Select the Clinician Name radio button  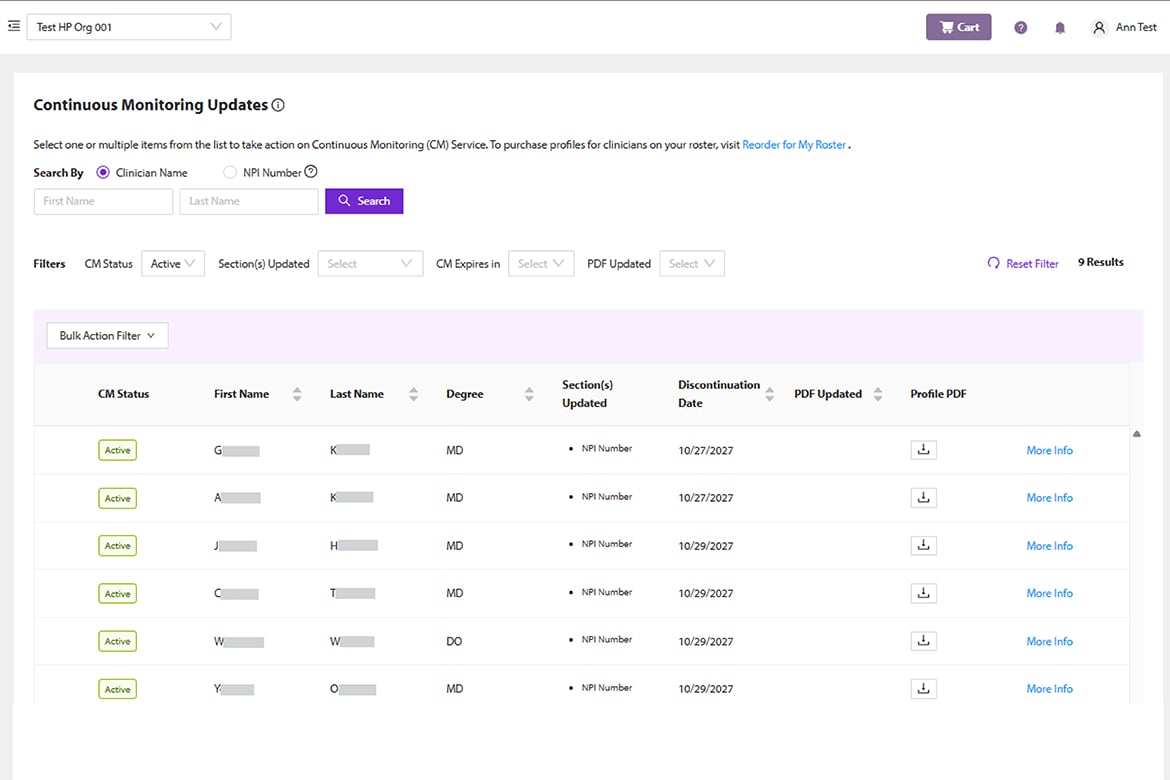tap(103, 173)
